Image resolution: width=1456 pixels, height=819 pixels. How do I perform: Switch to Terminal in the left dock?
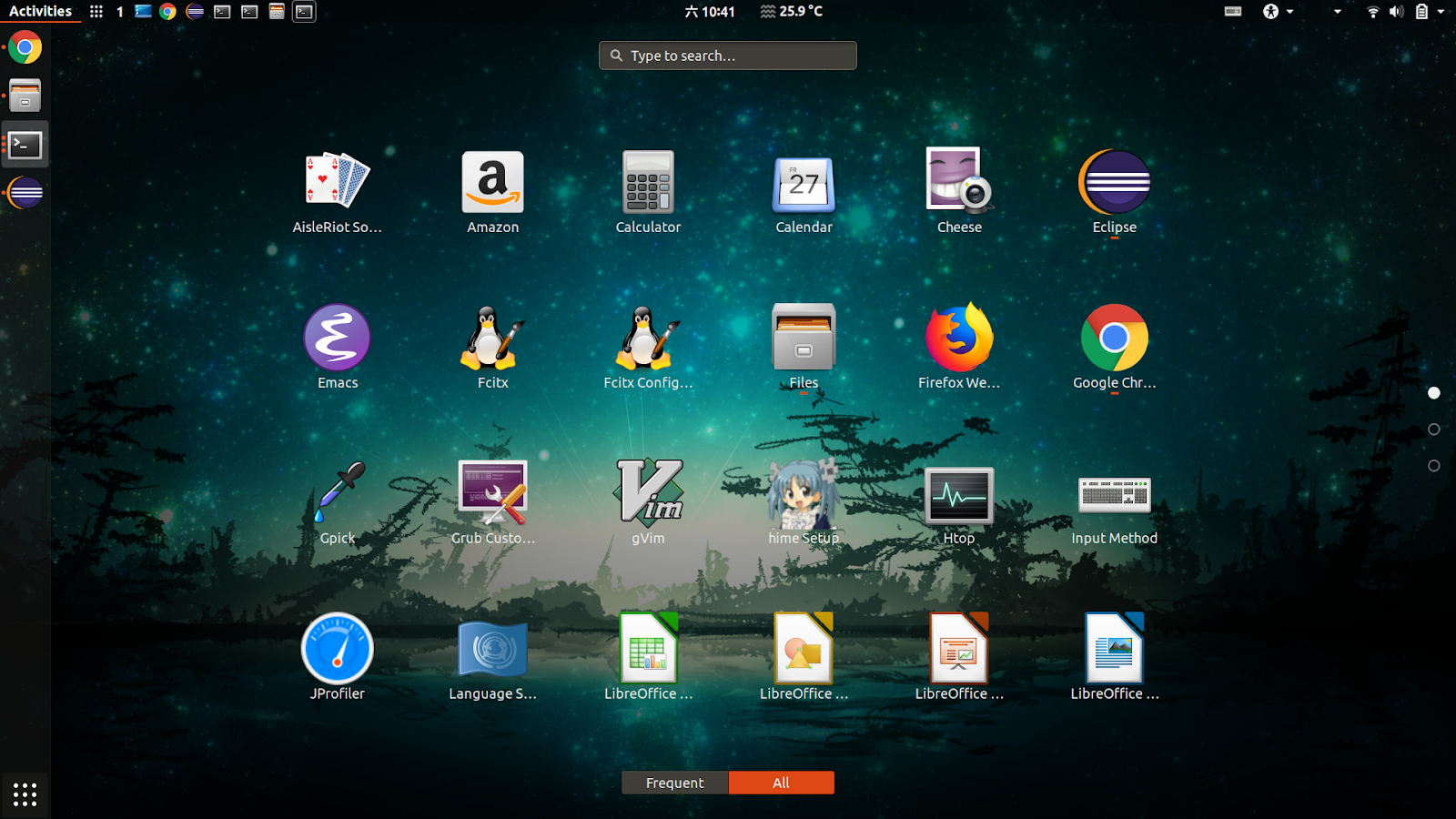click(x=25, y=145)
